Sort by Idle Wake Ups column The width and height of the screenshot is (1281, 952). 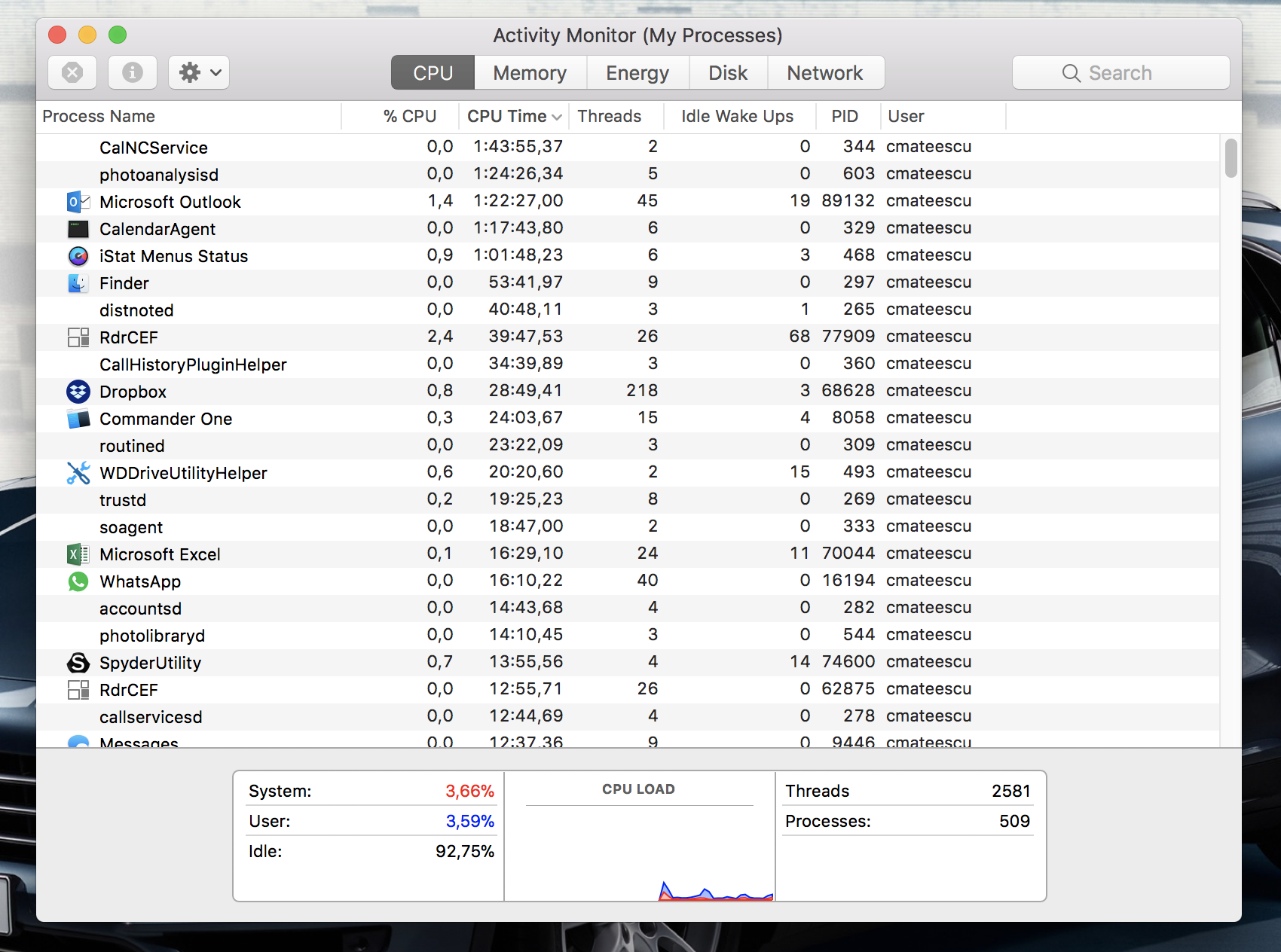[x=740, y=116]
